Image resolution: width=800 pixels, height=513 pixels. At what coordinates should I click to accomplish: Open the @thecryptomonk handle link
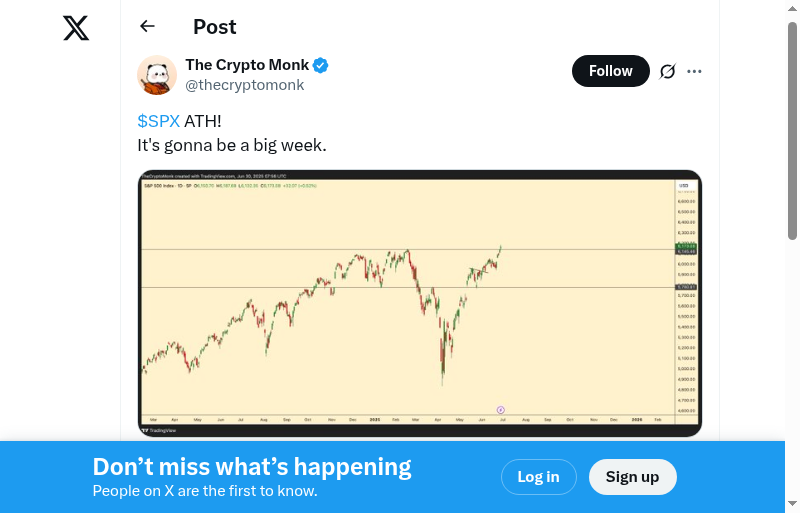point(244,85)
